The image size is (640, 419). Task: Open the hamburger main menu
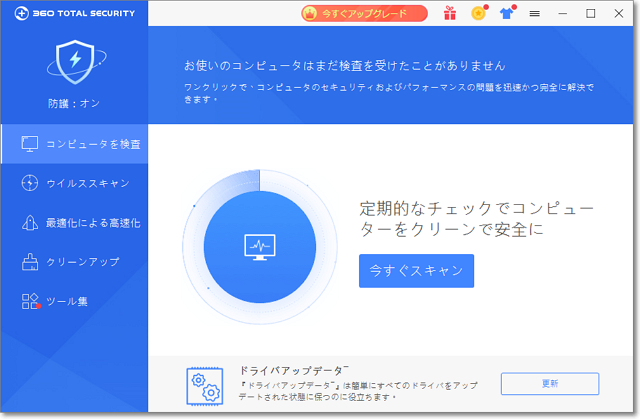pos(534,14)
